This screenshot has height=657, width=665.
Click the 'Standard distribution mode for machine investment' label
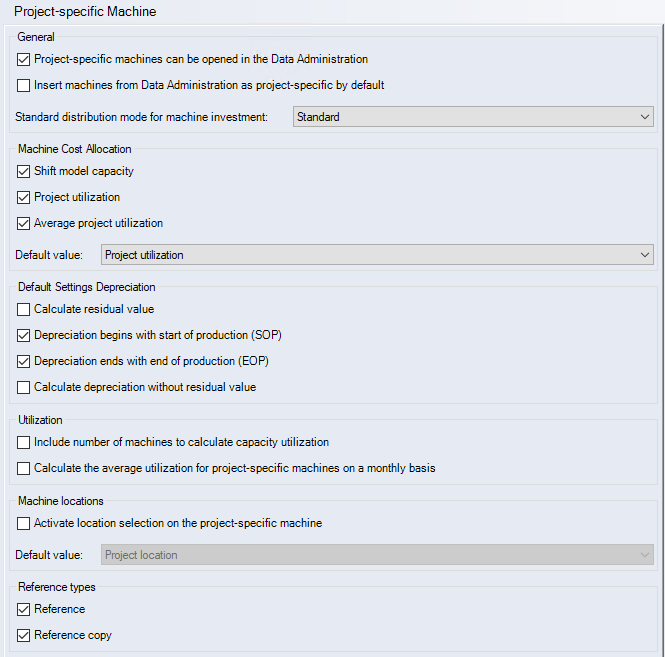click(142, 117)
